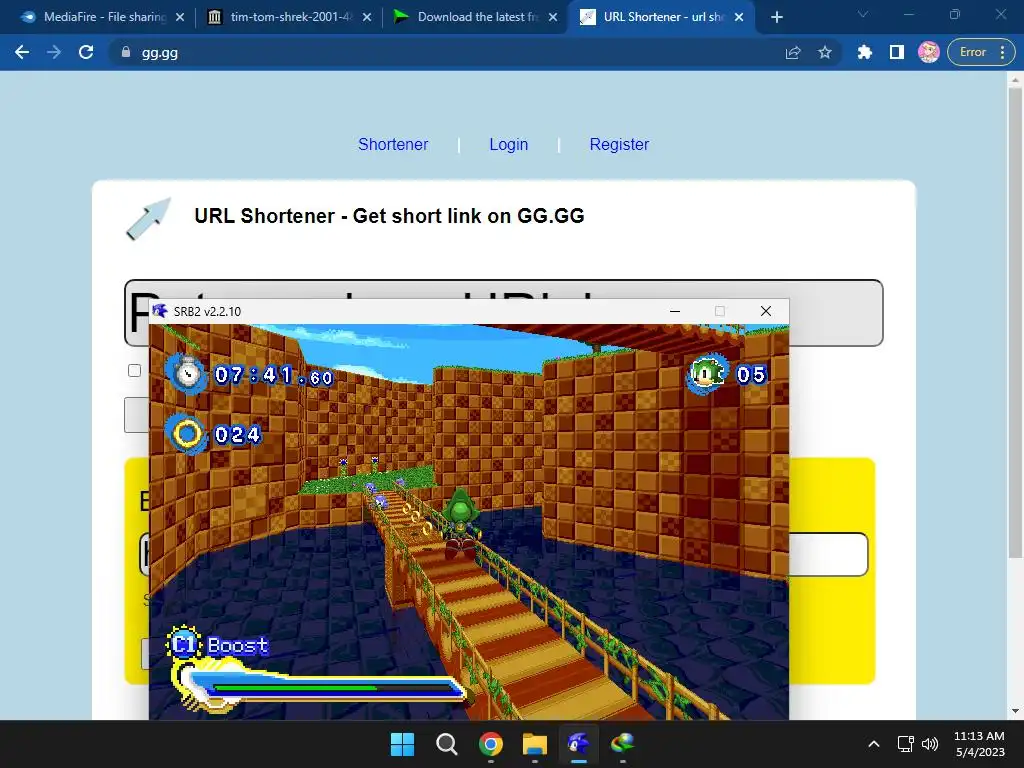
Task: Open the tab search chevron
Action: 863,14
